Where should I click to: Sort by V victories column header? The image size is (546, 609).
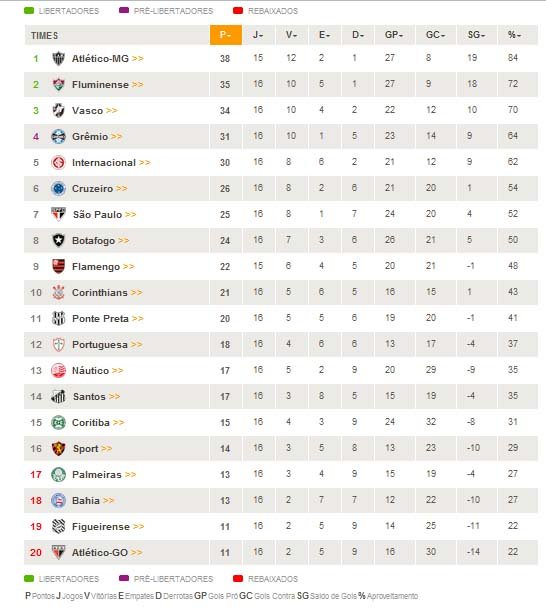coord(291,35)
